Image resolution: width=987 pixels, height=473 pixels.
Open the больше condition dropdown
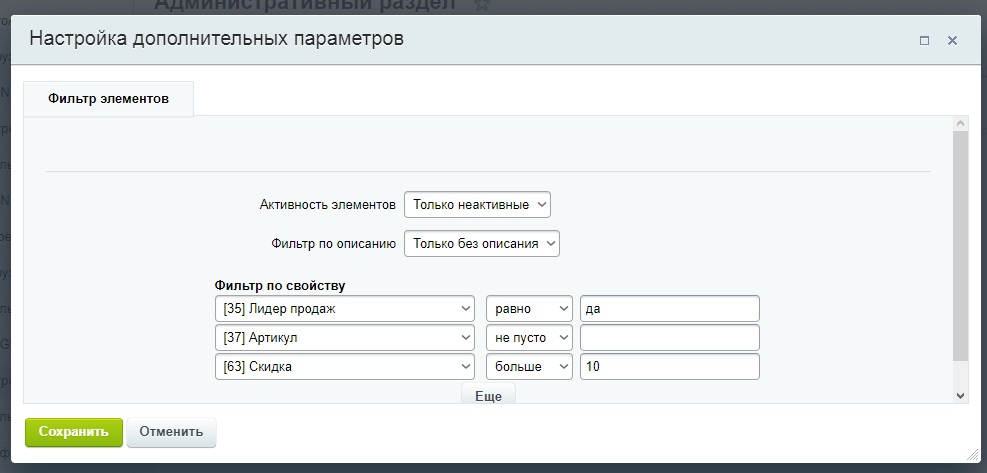pos(529,367)
